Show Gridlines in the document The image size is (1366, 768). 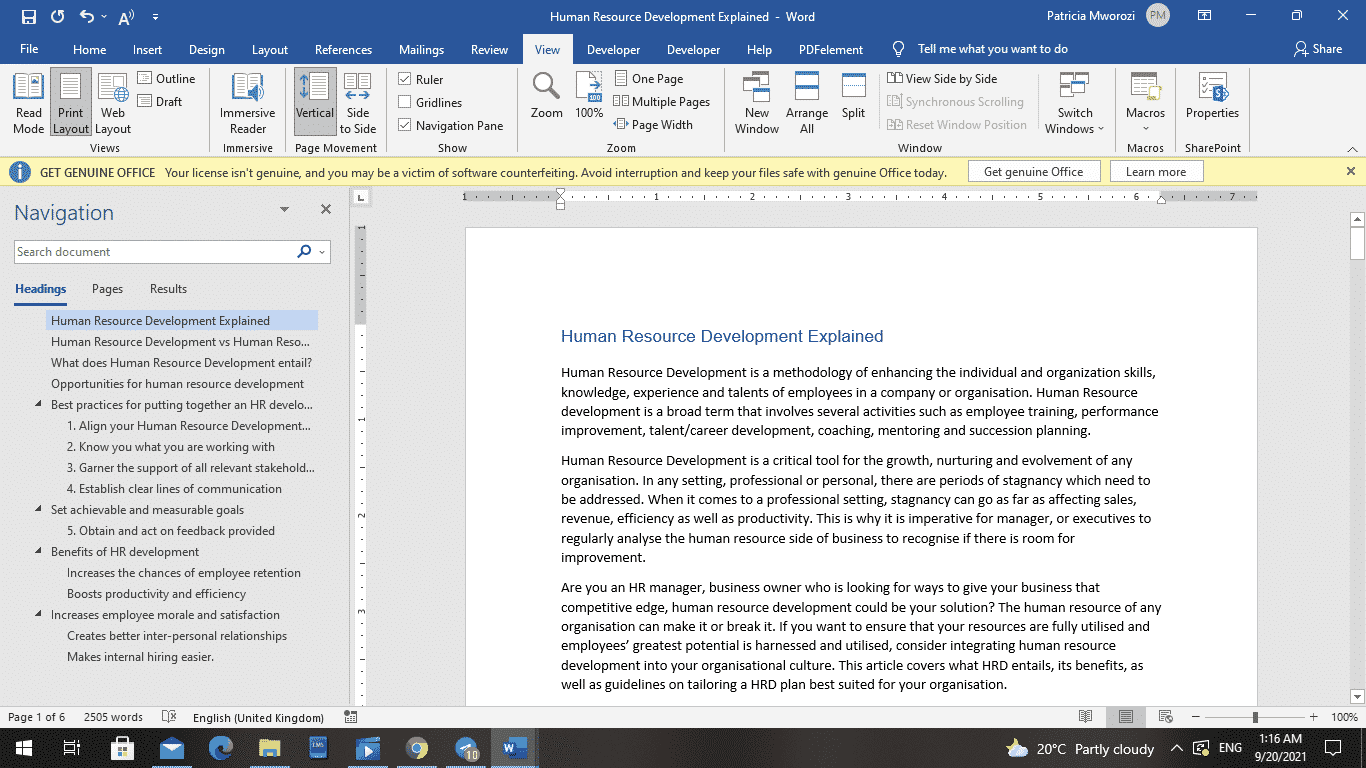pos(404,101)
